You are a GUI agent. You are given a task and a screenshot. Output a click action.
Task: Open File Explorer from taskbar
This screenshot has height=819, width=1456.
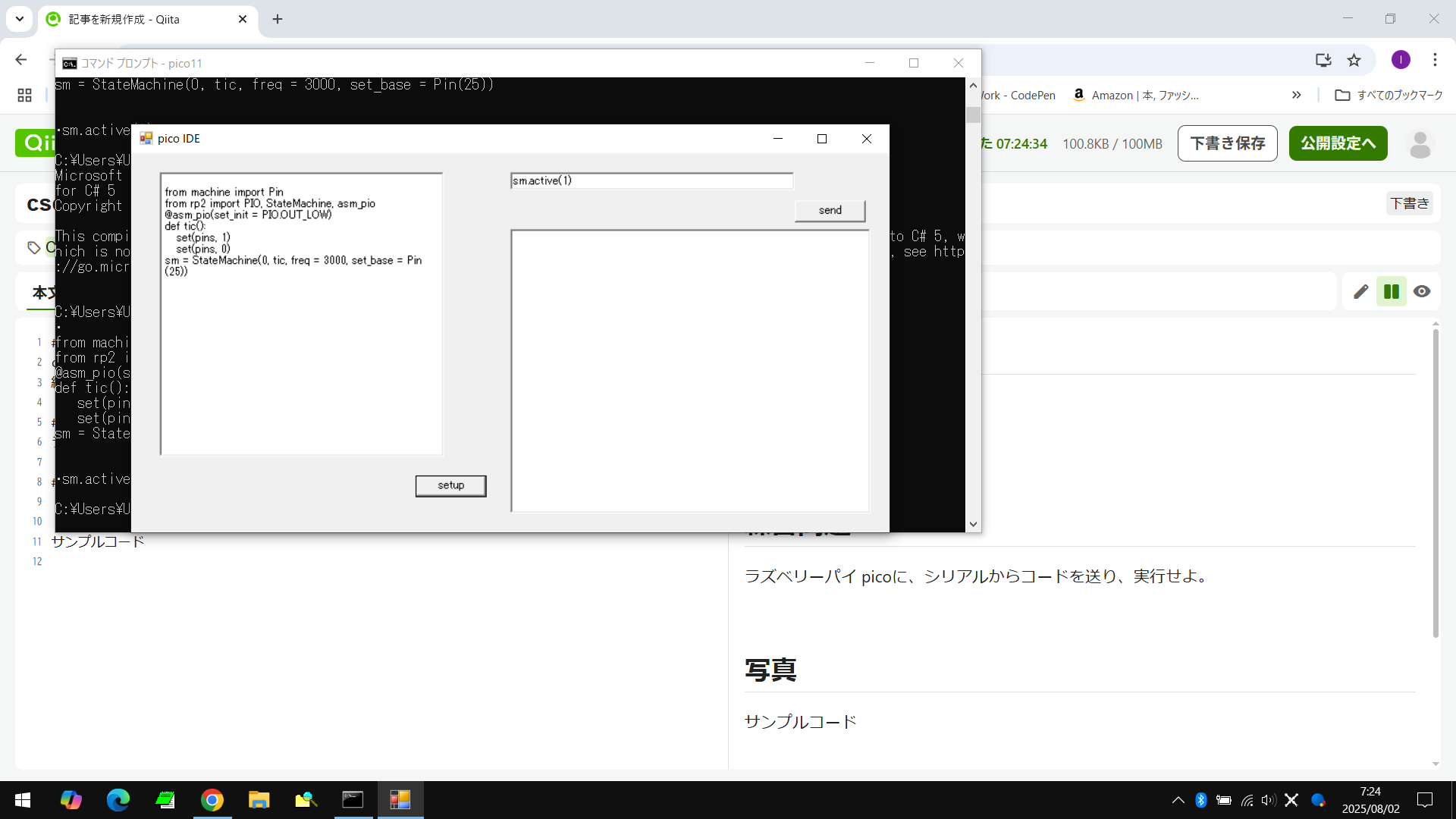[x=259, y=799]
